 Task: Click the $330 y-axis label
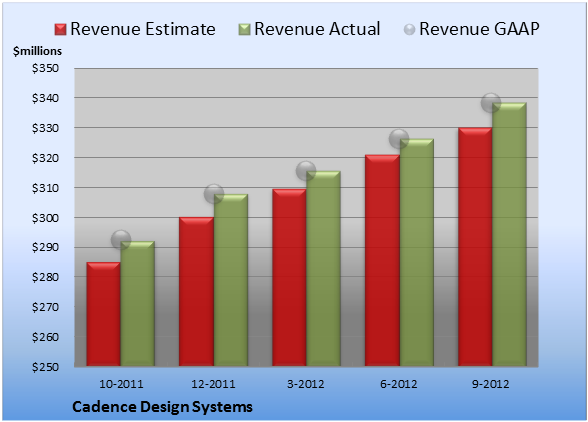pyautogui.click(x=45, y=128)
